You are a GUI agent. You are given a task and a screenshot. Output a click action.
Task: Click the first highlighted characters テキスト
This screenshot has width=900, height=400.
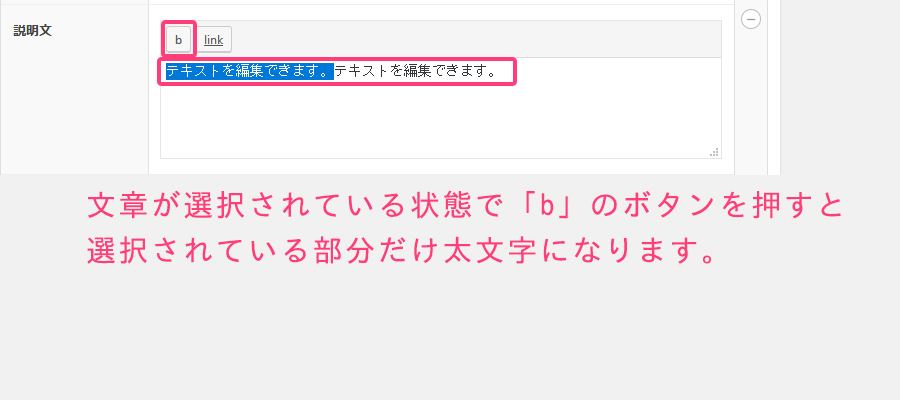[193, 72]
